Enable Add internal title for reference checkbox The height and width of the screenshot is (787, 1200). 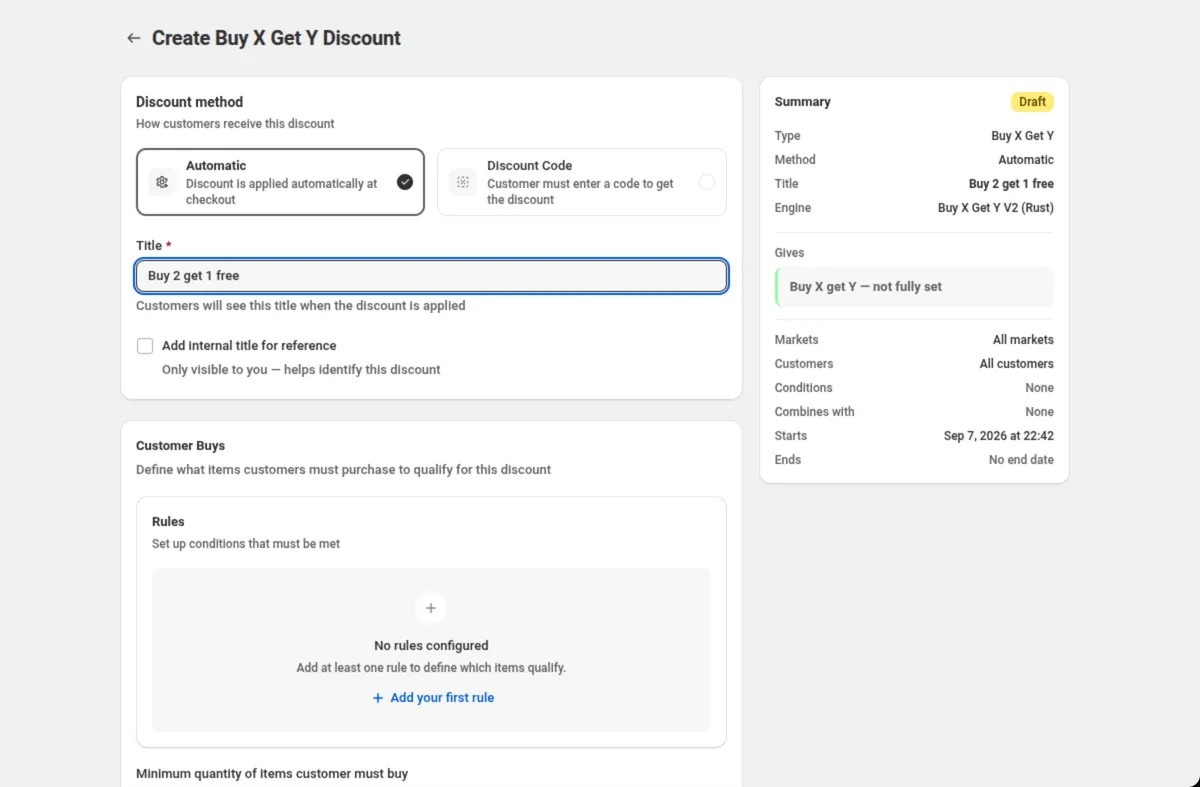pyautogui.click(x=145, y=346)
